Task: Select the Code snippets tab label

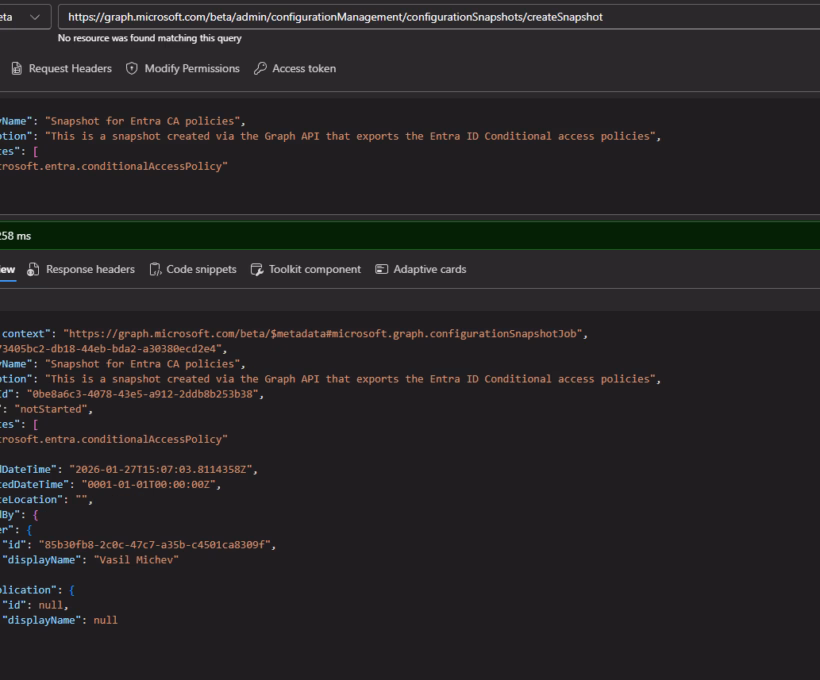Action: tap(201, 269)
